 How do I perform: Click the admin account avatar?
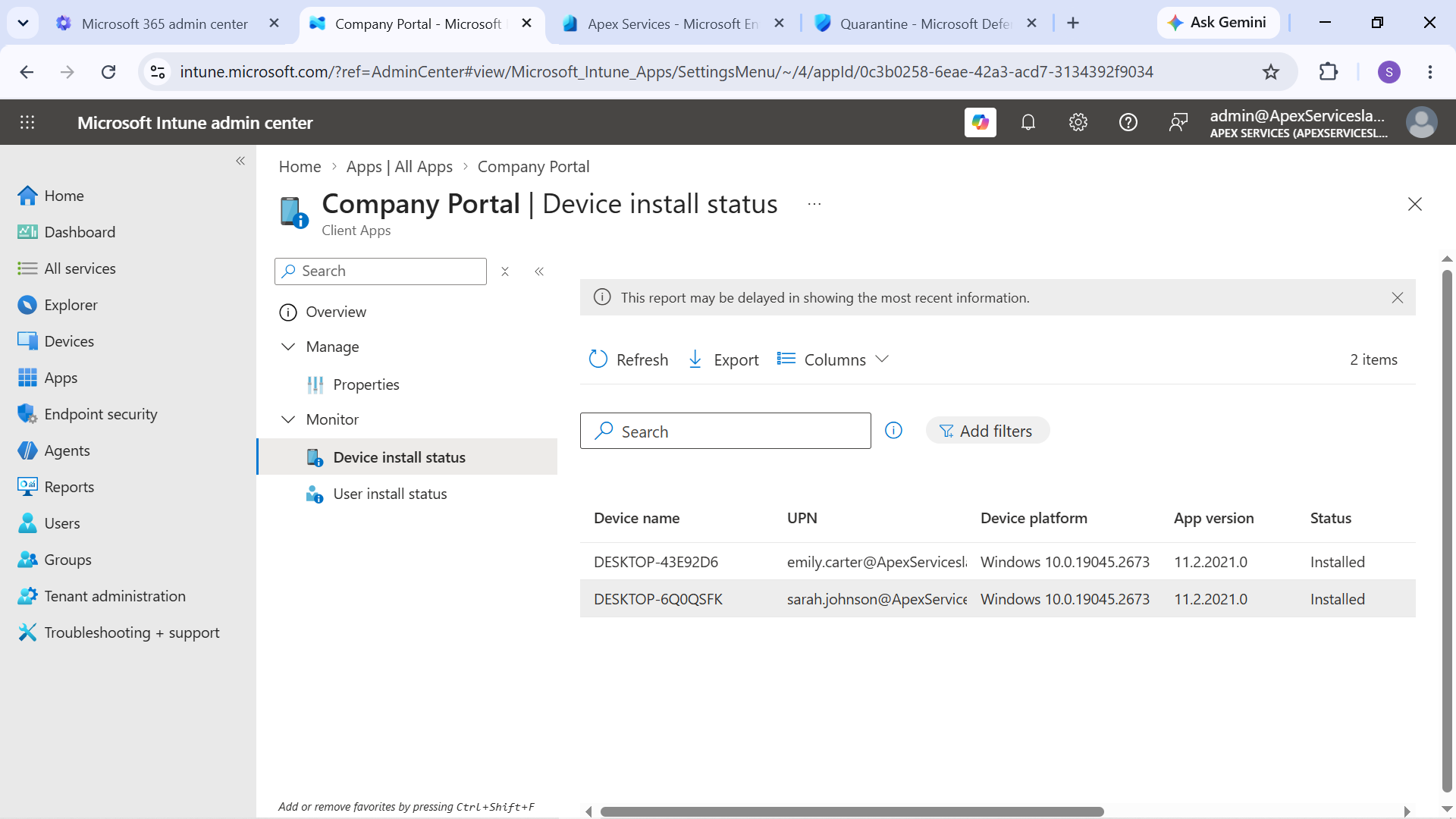point(1421,122)
